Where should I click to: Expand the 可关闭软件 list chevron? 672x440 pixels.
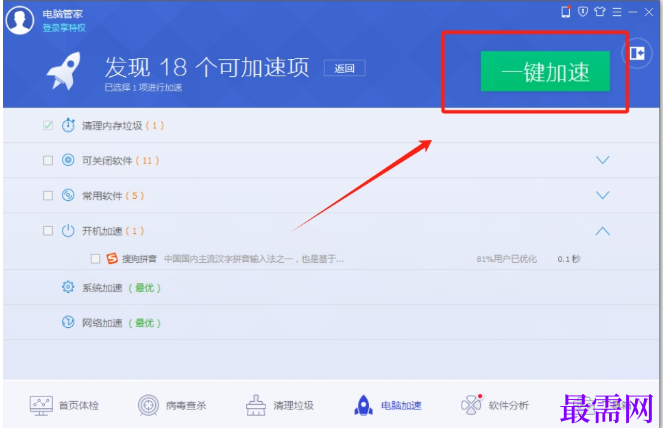pyautogui.click(x=603, y=160)
